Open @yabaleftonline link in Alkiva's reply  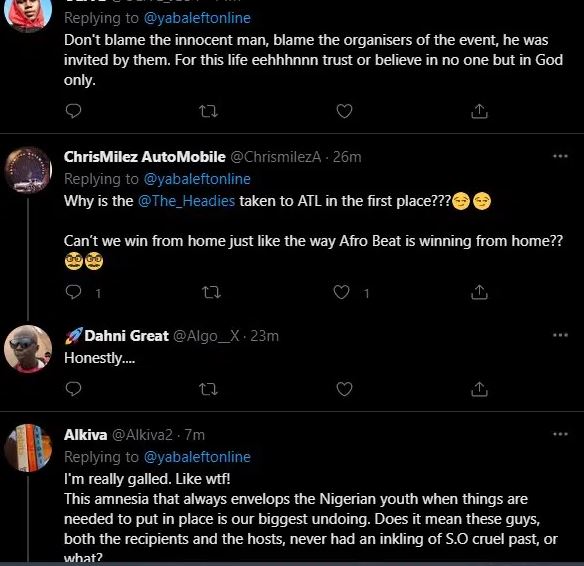197,457
